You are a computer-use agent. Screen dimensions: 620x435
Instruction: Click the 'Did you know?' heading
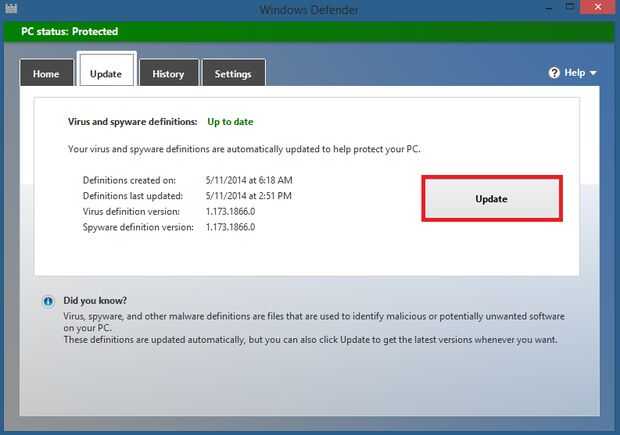[x=95, y=301]
